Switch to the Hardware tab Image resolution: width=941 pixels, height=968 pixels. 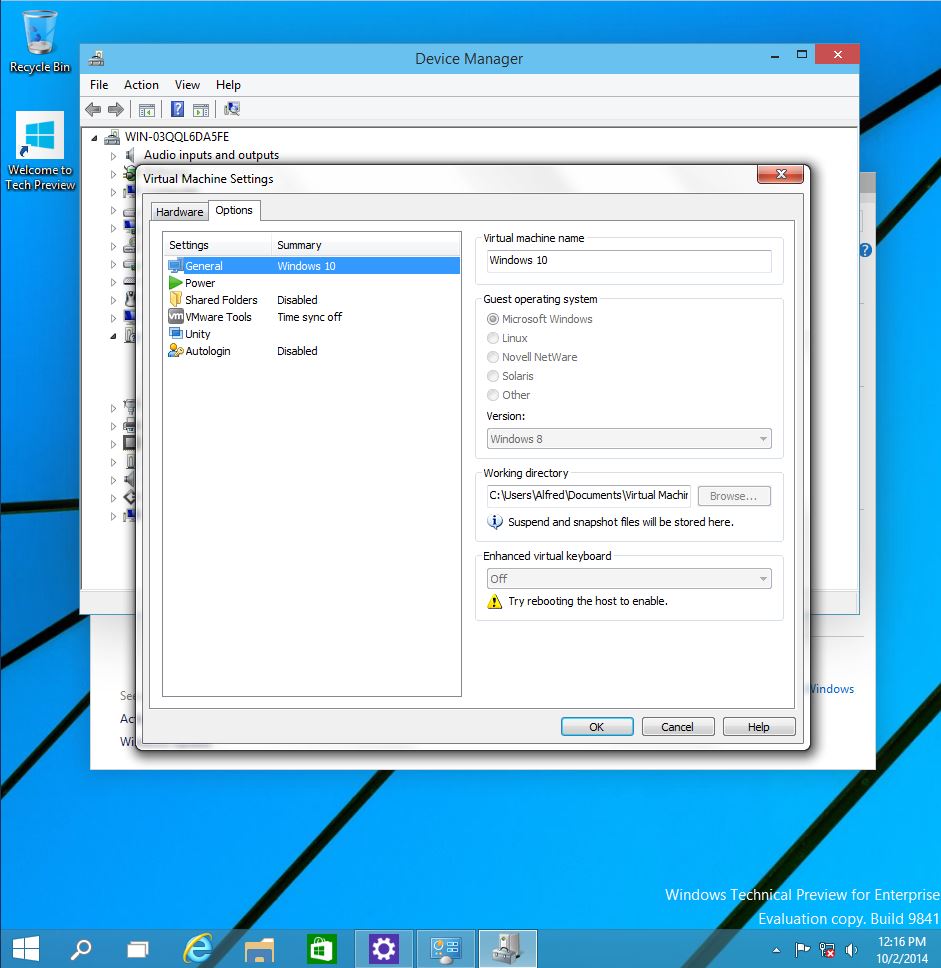(x=179, y=212)
